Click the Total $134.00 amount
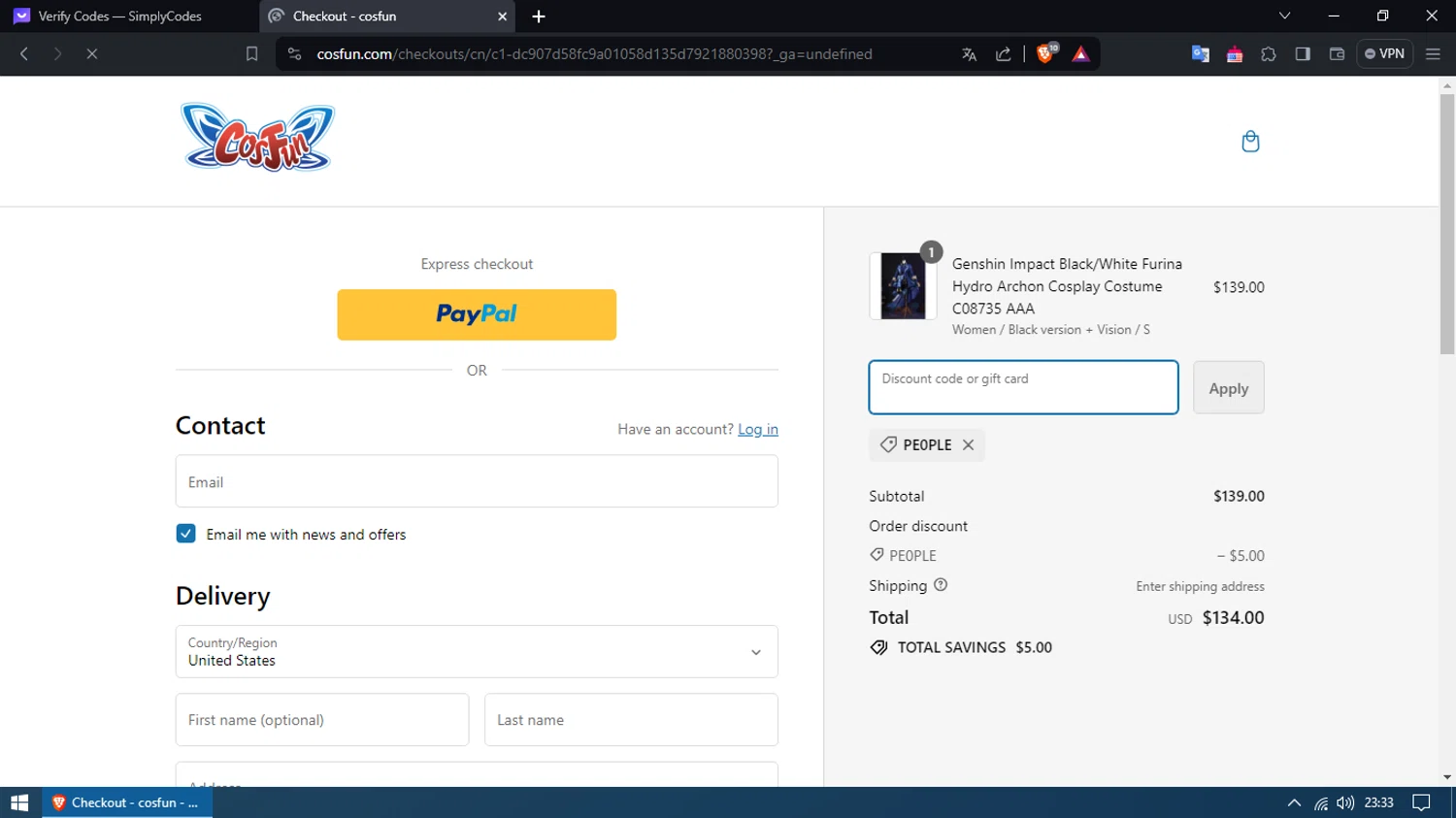The width and height of the screenshot is (1456, 818). tap(1233, 617)
